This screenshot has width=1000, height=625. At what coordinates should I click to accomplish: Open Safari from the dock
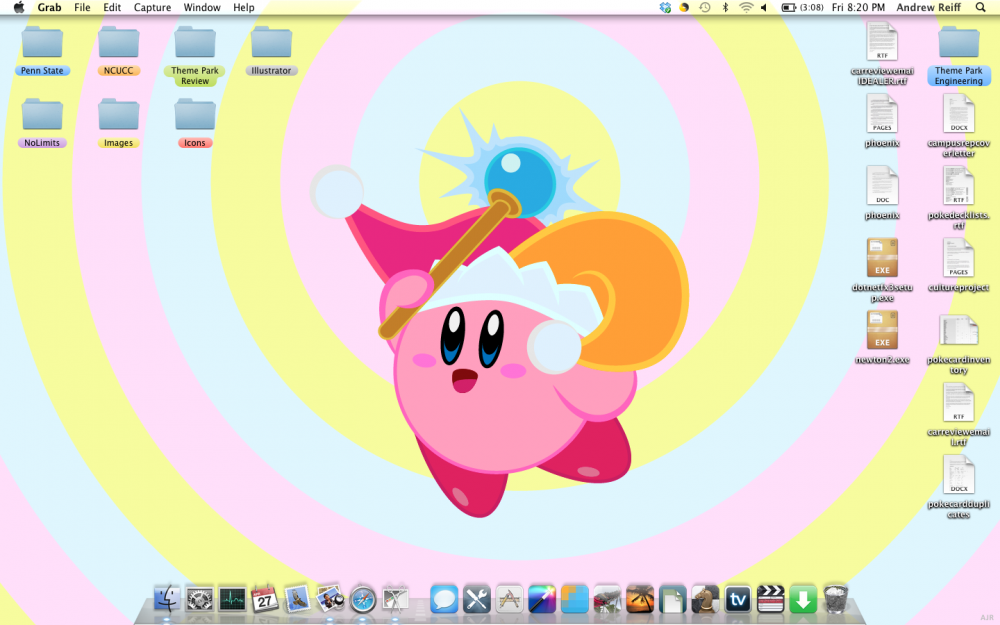point(361,600)
